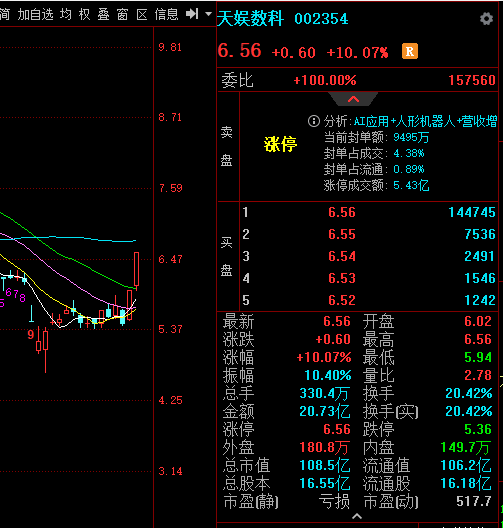Click buy level 2 price 6.55
503x528 pixels.
coord(342,234)
